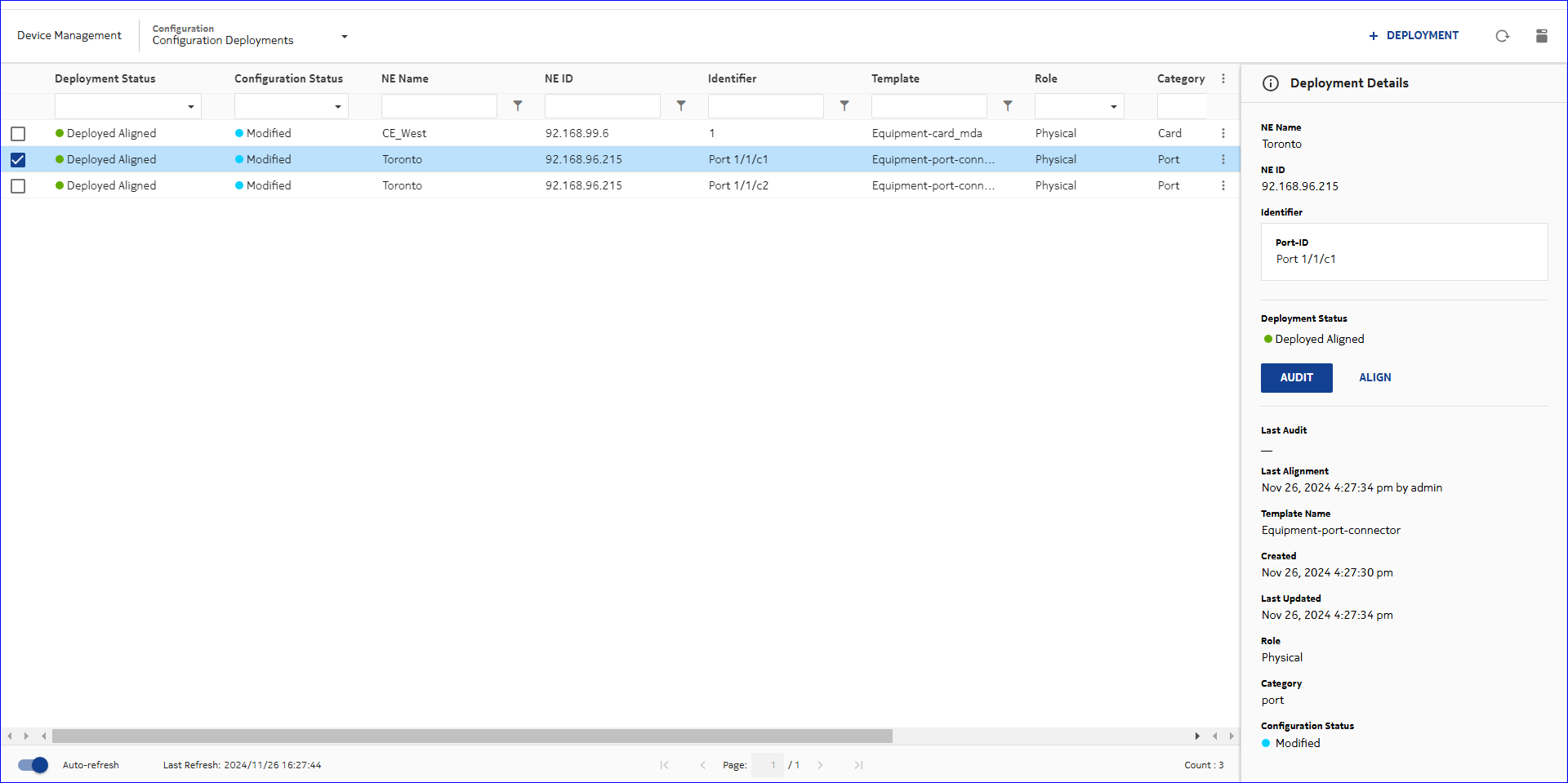Check the CE_West row checkbox
This screenshot has width=1568, height=783.
tap(18, 134)
